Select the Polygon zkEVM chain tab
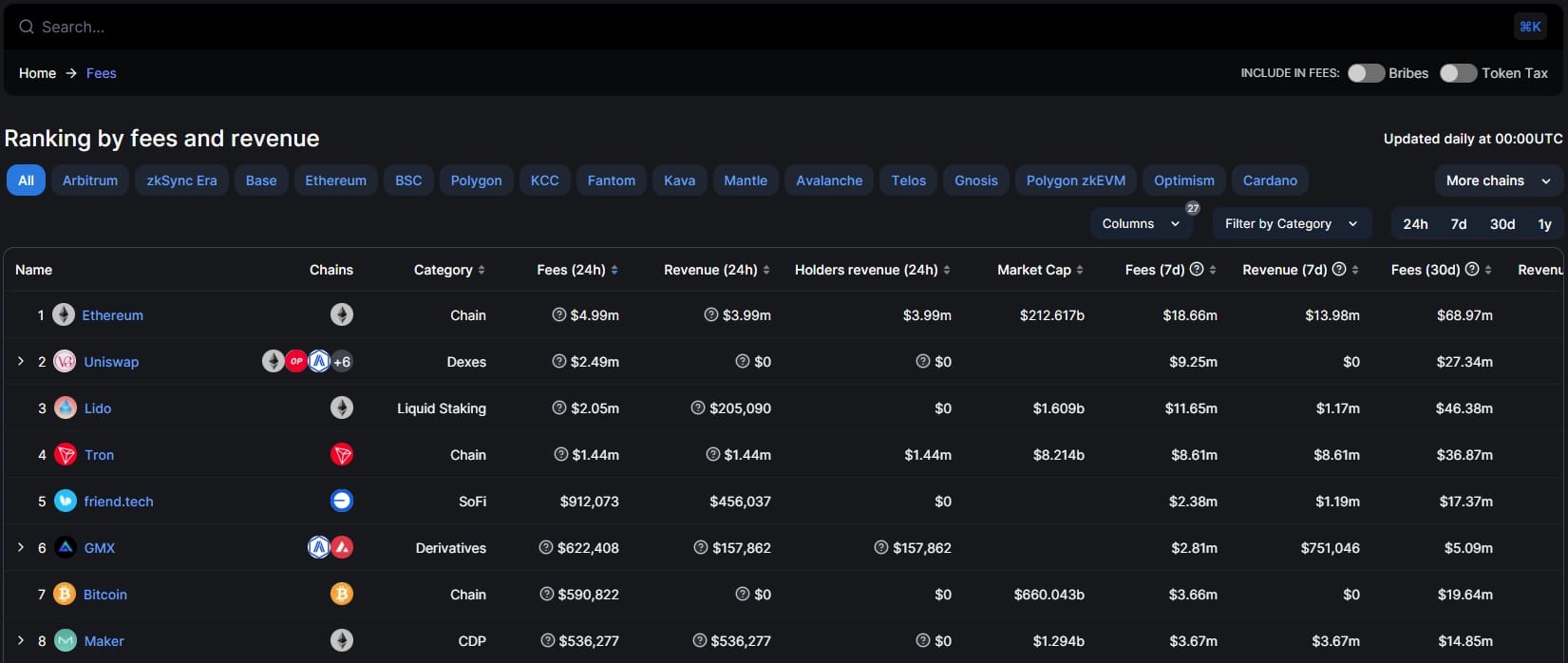This screenshot has height=663, width=1568. click(1076, 180)
